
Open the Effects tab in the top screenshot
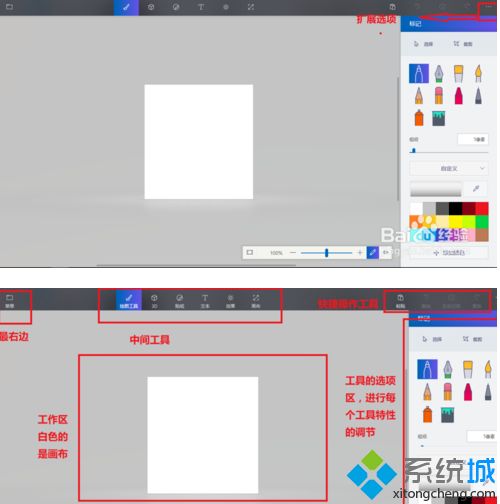point(226,7)
